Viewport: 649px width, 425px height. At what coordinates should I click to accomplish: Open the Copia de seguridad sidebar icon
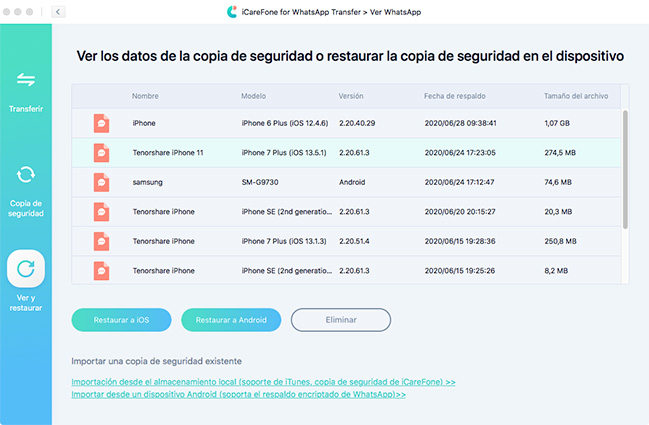[x=26, y=175]
